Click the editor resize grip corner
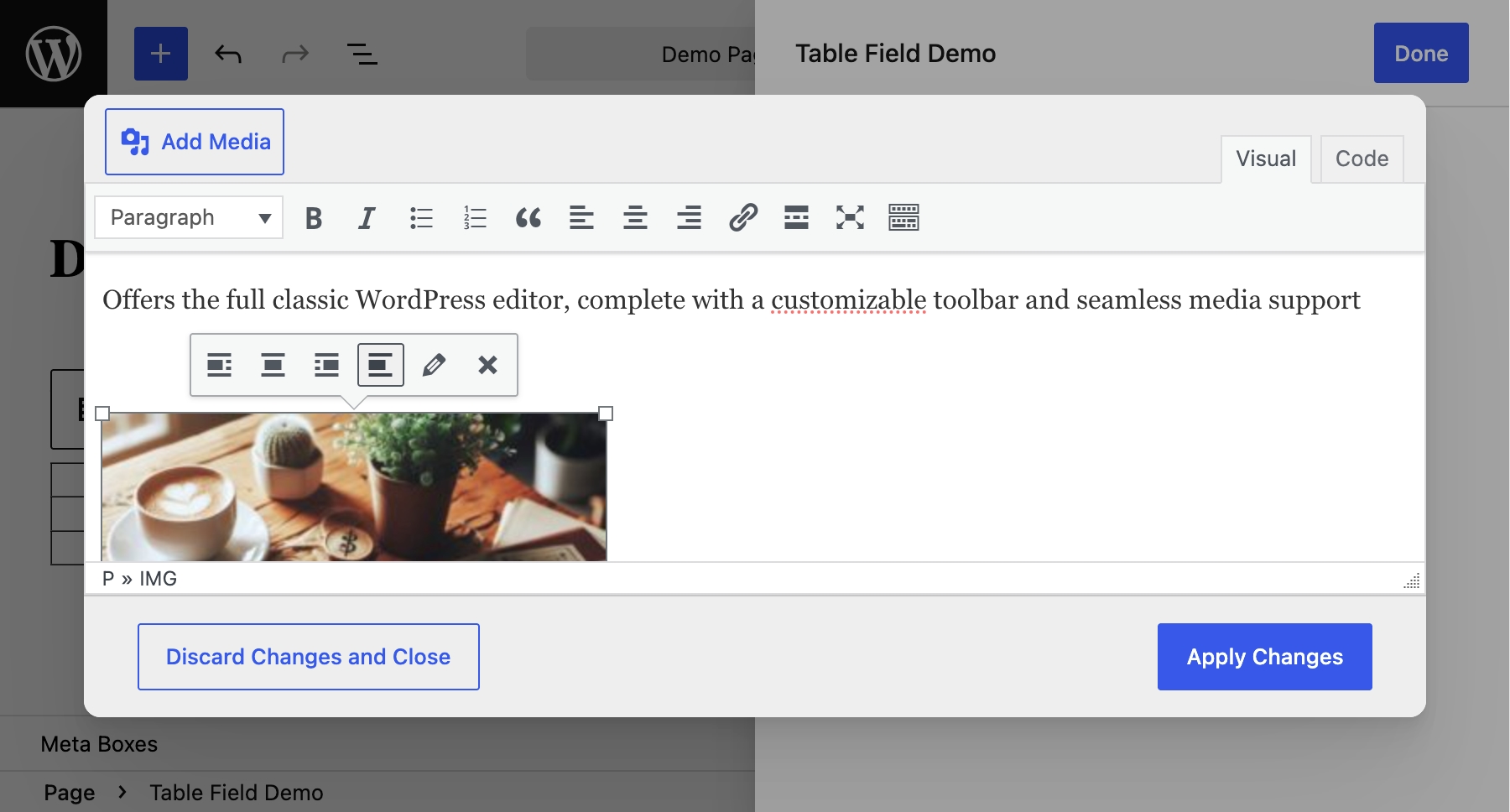Image resolution: width=1510 pixels, height=812 pixels. pos(1412,580)
